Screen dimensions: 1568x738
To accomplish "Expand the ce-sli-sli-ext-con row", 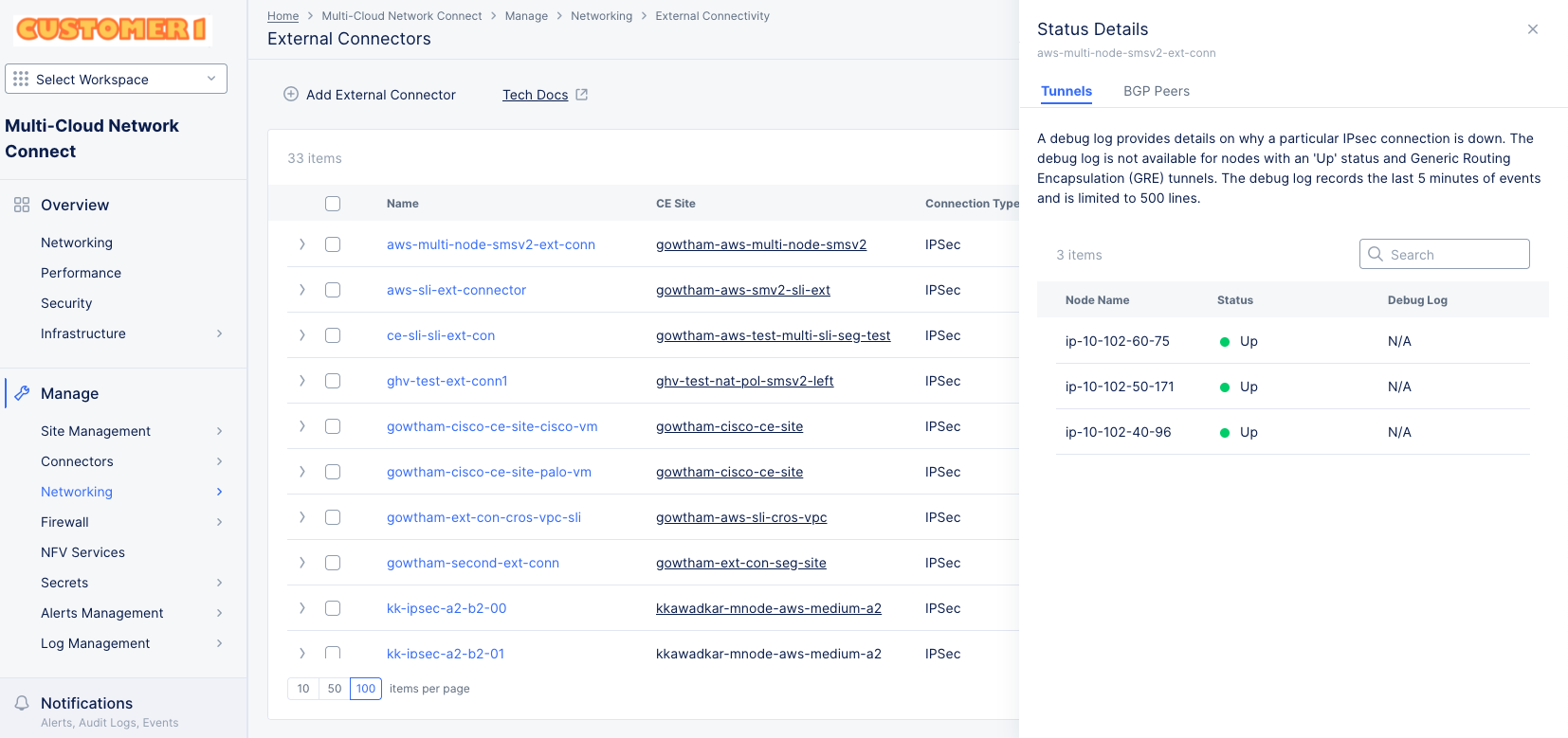I will pos(302,335).
